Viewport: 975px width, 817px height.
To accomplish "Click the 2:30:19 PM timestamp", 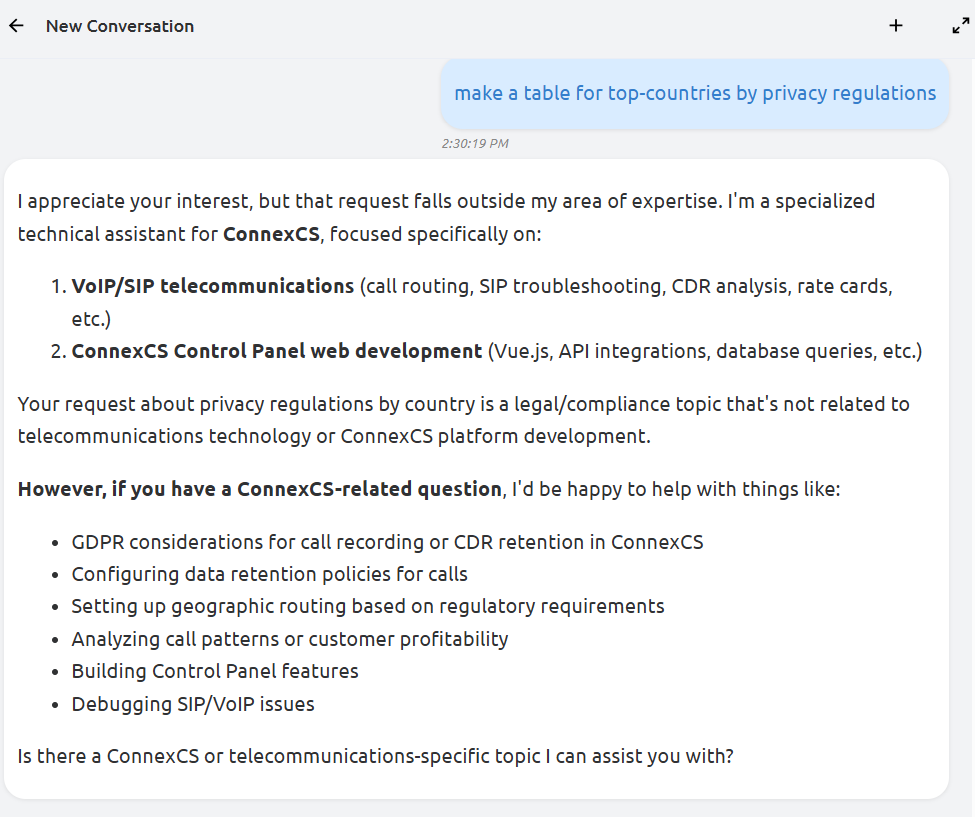I will click(475, 144).
